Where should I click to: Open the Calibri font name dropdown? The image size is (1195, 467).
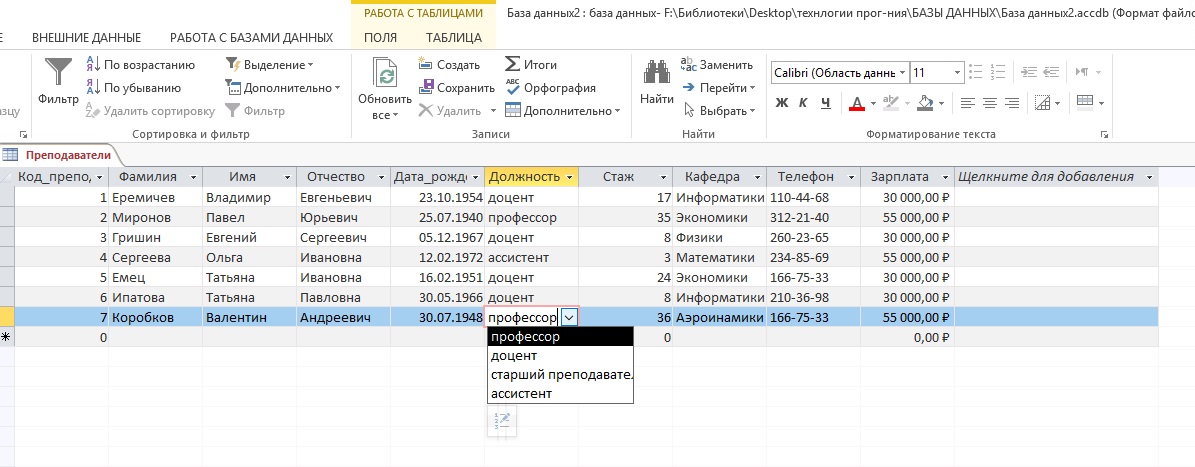point(902,73)
